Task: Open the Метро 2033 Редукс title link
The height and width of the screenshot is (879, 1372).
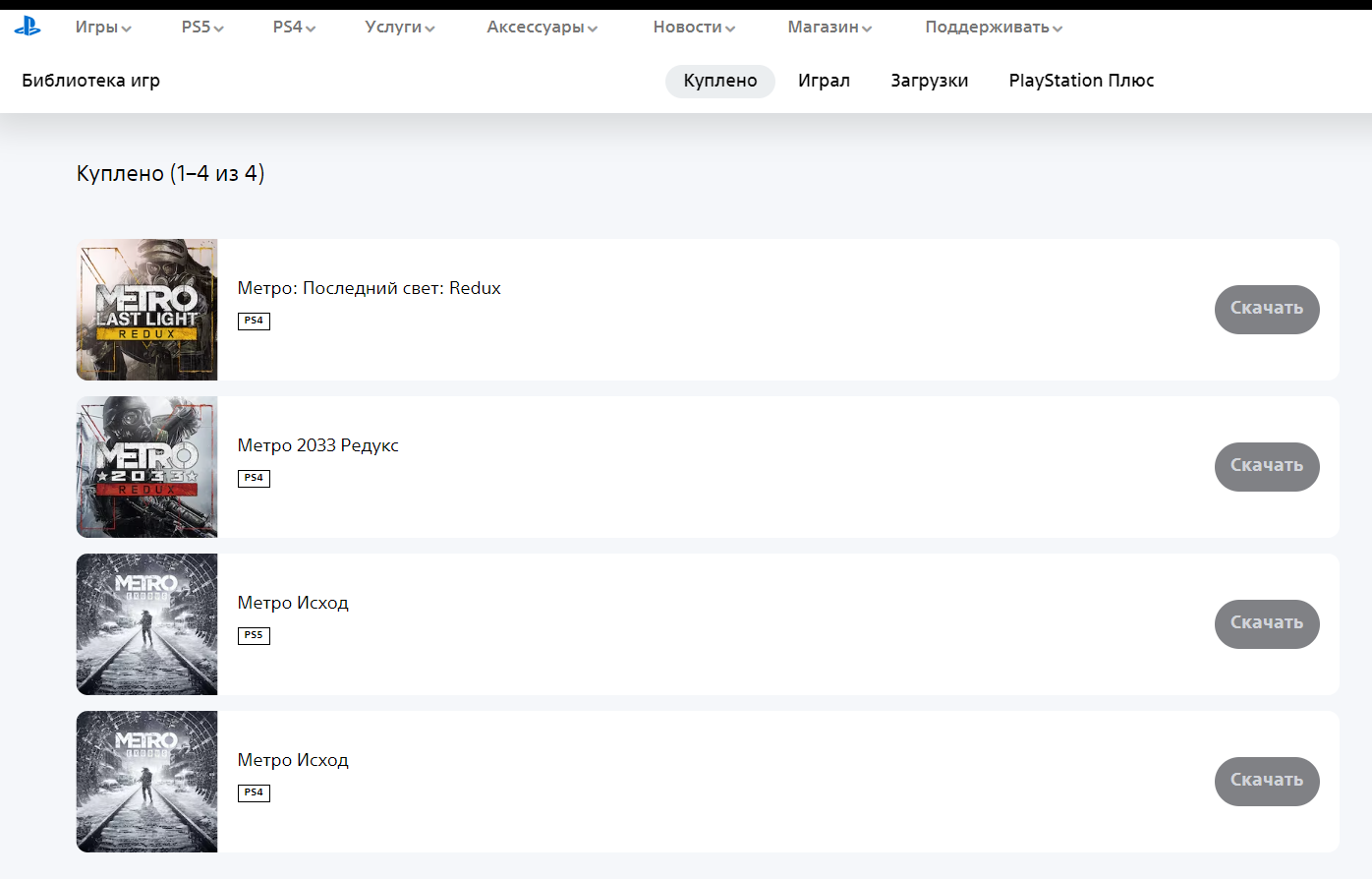Action: point(317,445)
